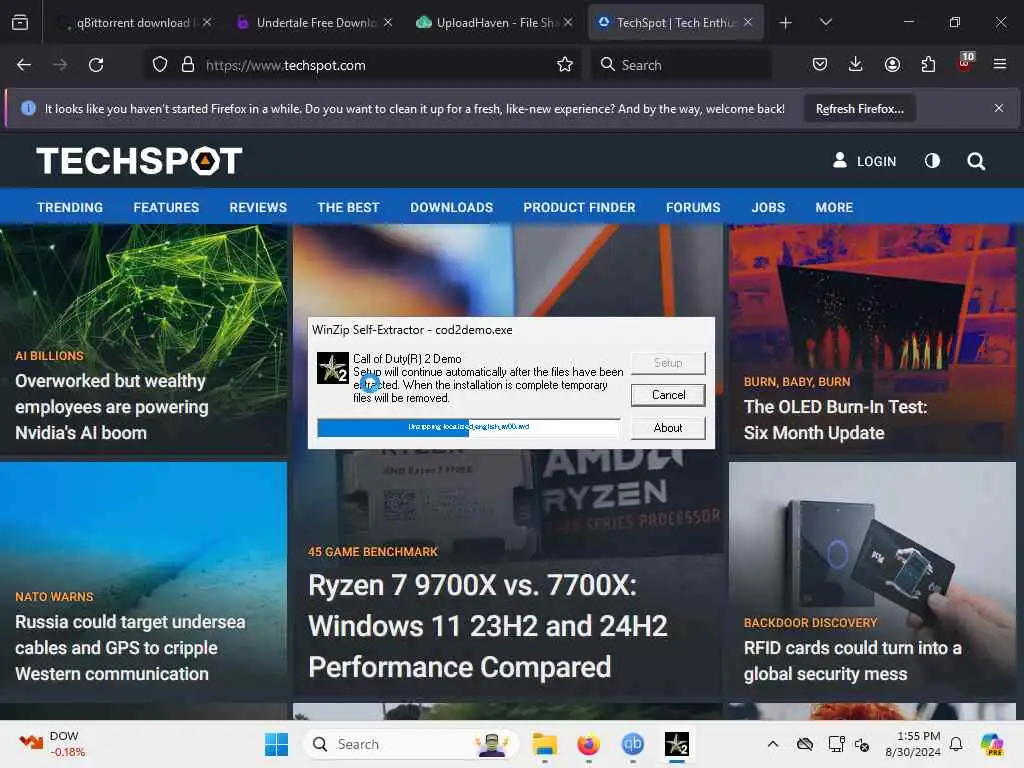This screenshot has height=768, width=1024.
Task: Open the notification bell
Action: click(956, 744)
